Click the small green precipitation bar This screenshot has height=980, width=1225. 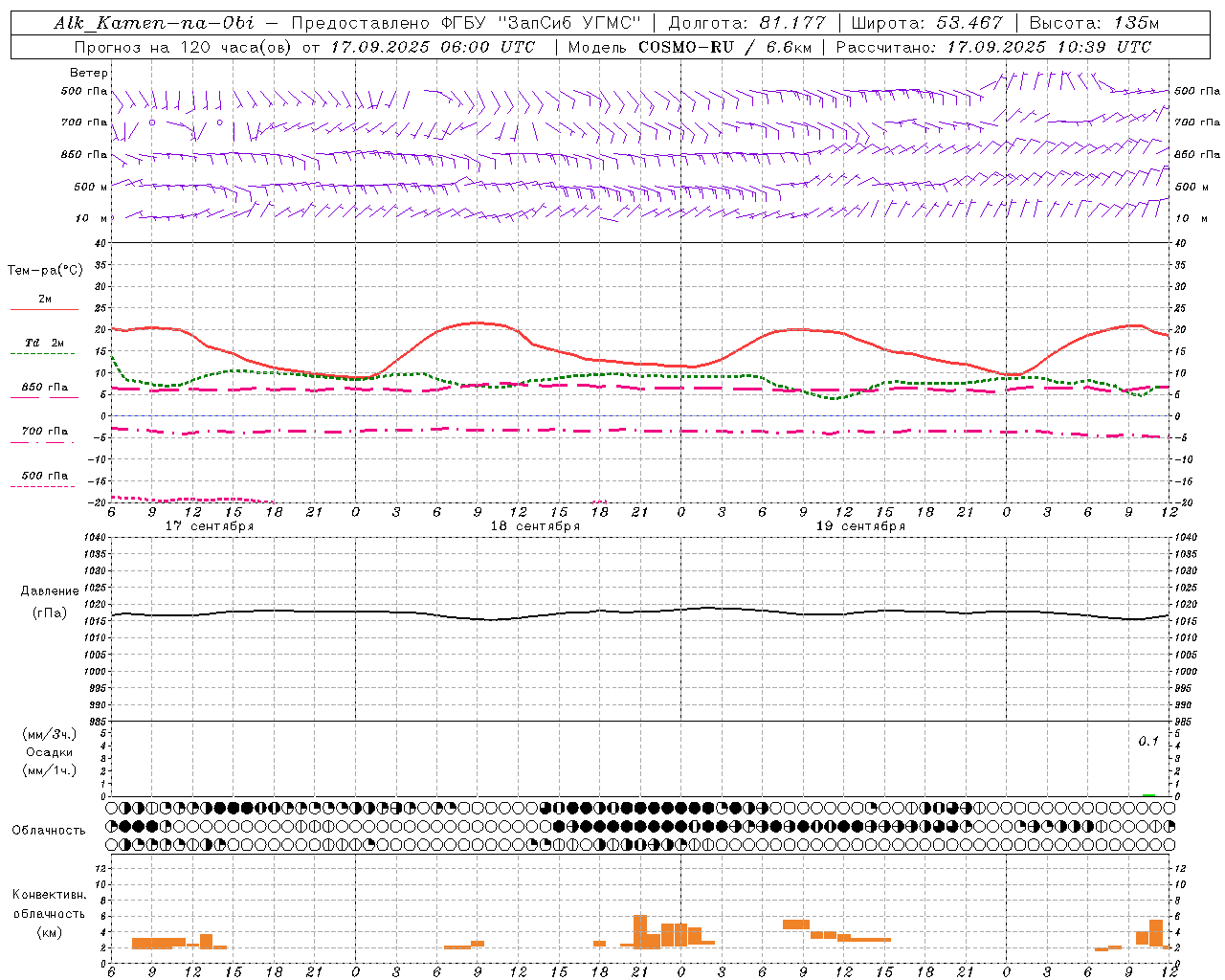coord(1148,794)
